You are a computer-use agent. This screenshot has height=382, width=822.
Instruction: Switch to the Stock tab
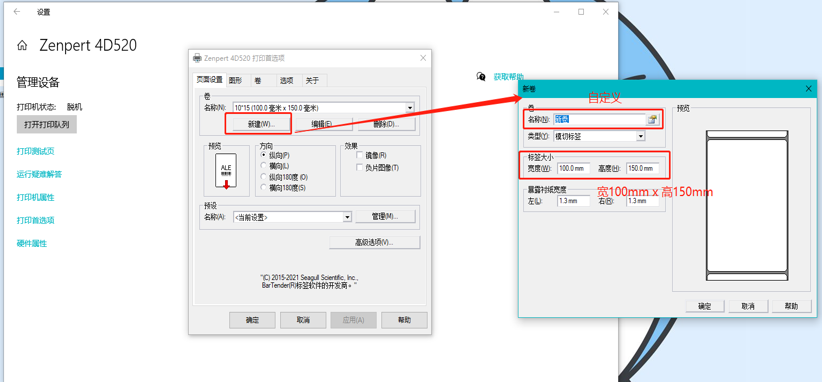point(258,81)
